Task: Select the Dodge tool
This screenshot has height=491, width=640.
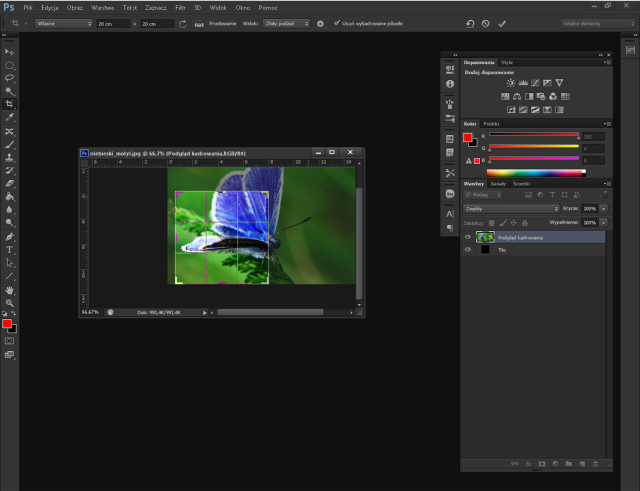Action: 9,223
